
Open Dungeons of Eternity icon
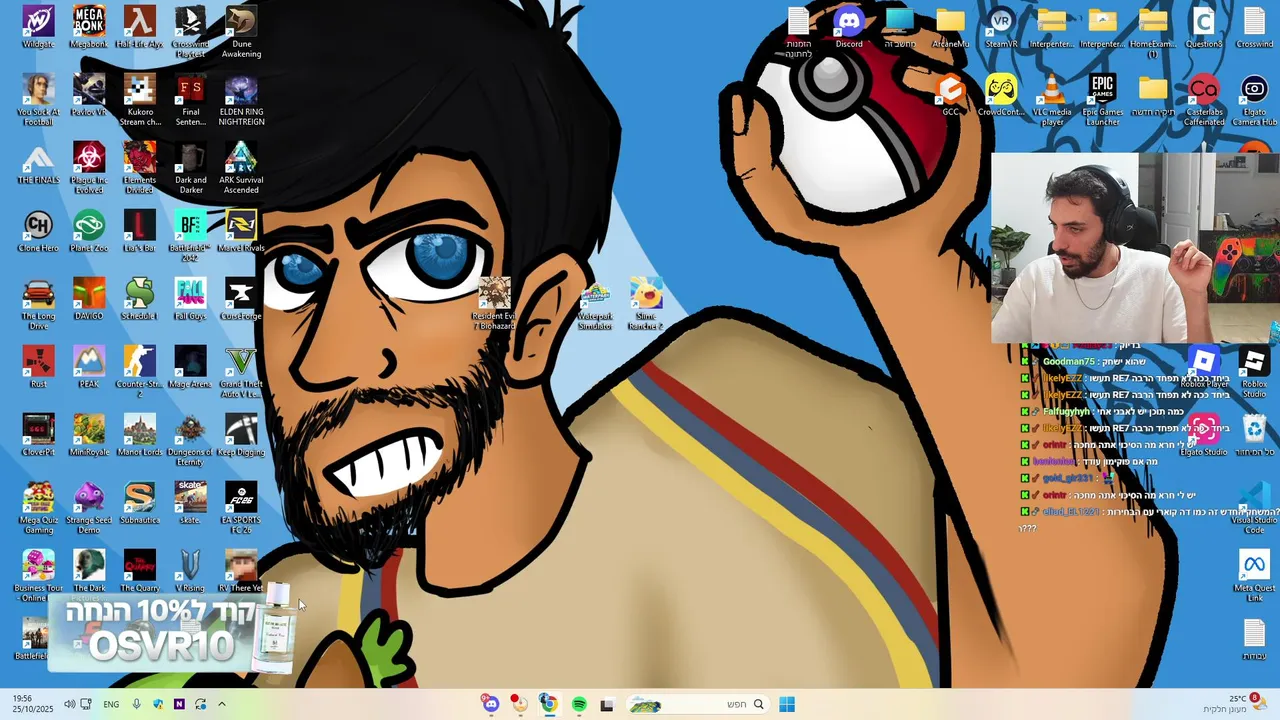tap(190, 439)
